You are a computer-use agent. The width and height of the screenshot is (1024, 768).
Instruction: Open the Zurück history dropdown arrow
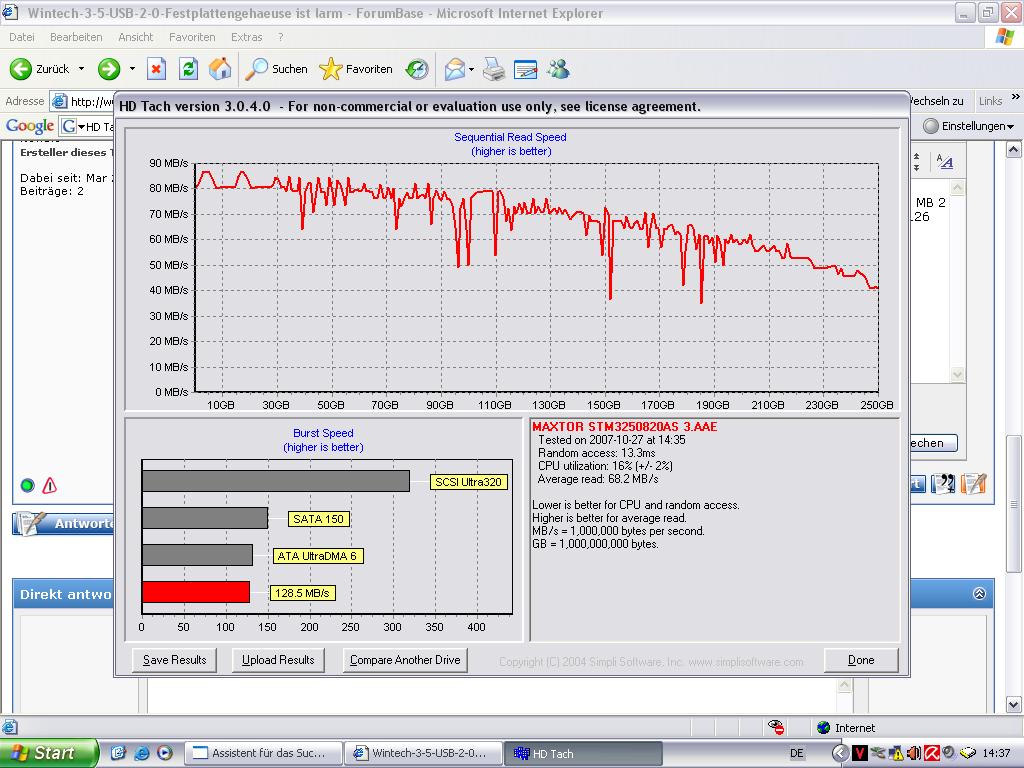coord(81,69)
